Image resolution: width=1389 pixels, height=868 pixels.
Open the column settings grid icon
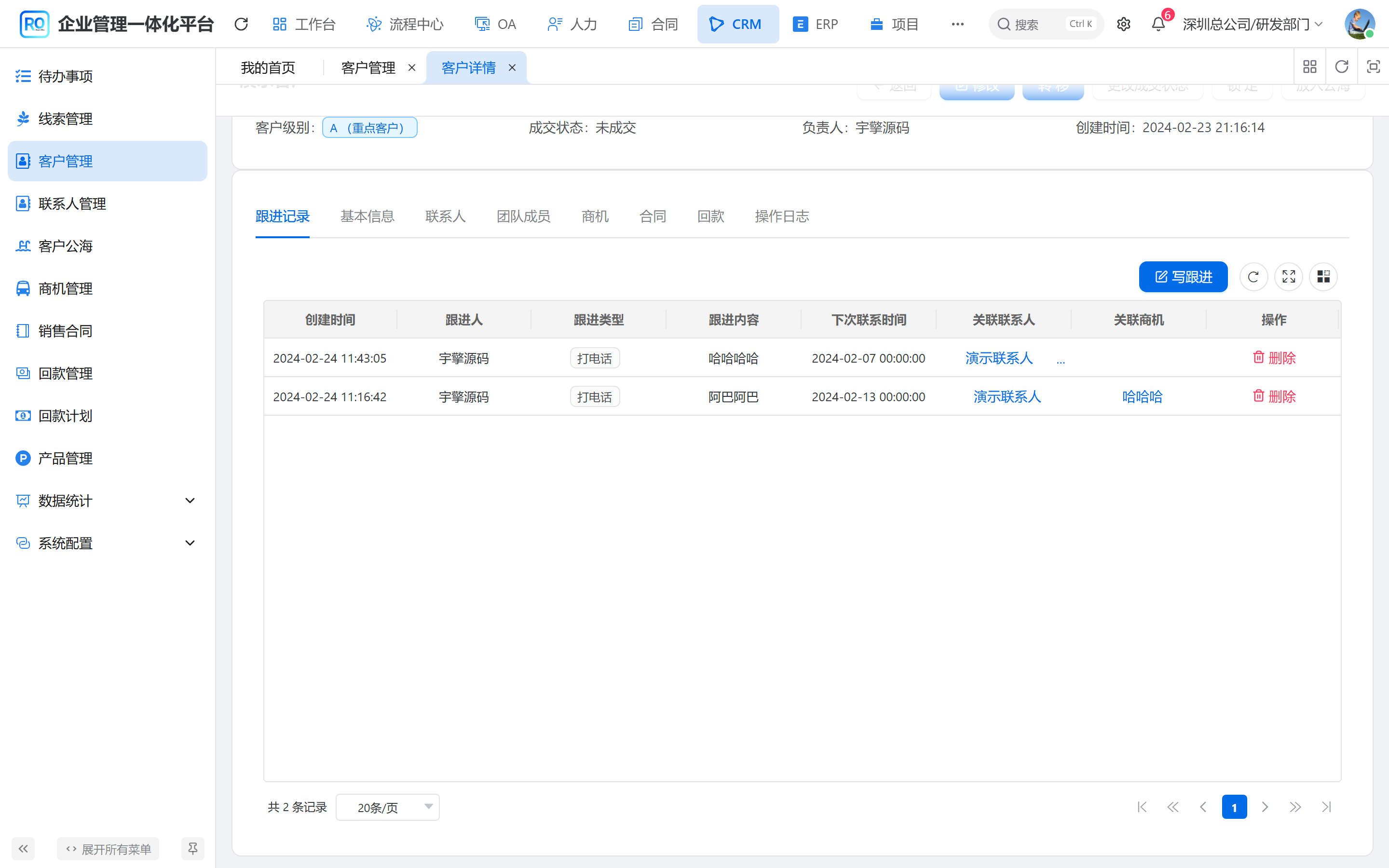pos(1323,277)
